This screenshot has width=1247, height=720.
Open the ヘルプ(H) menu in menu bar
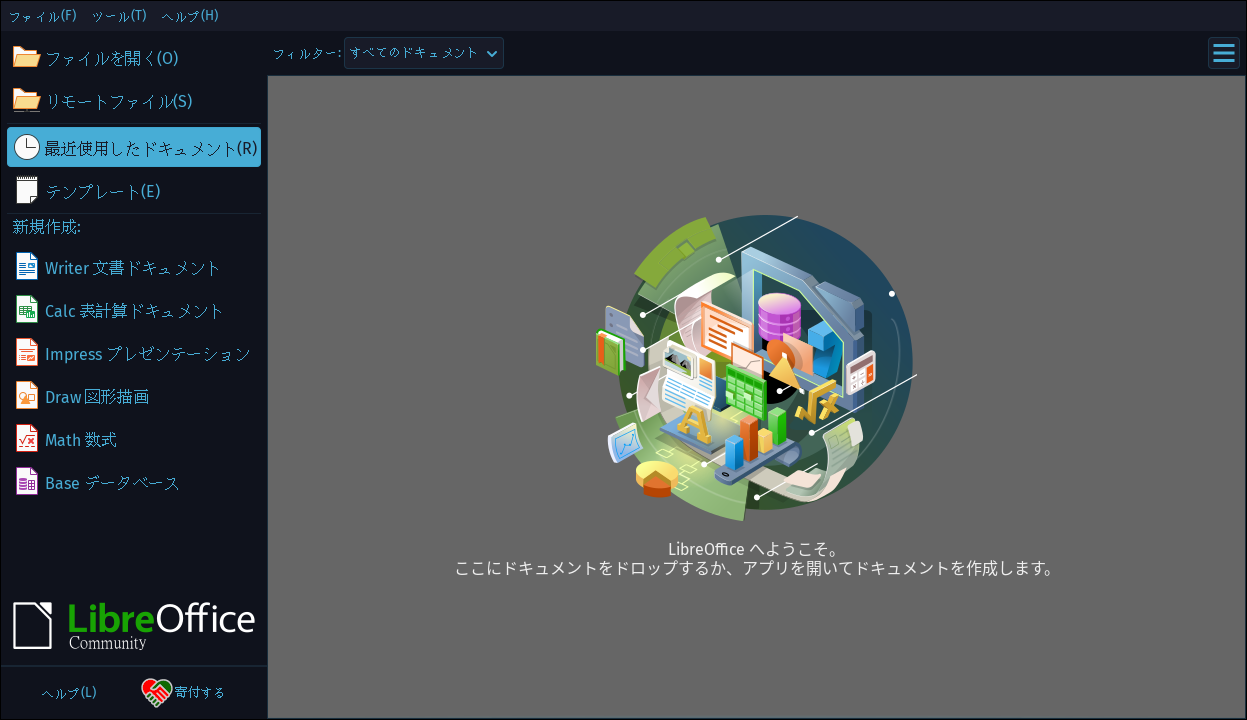(x=190, y=16)
